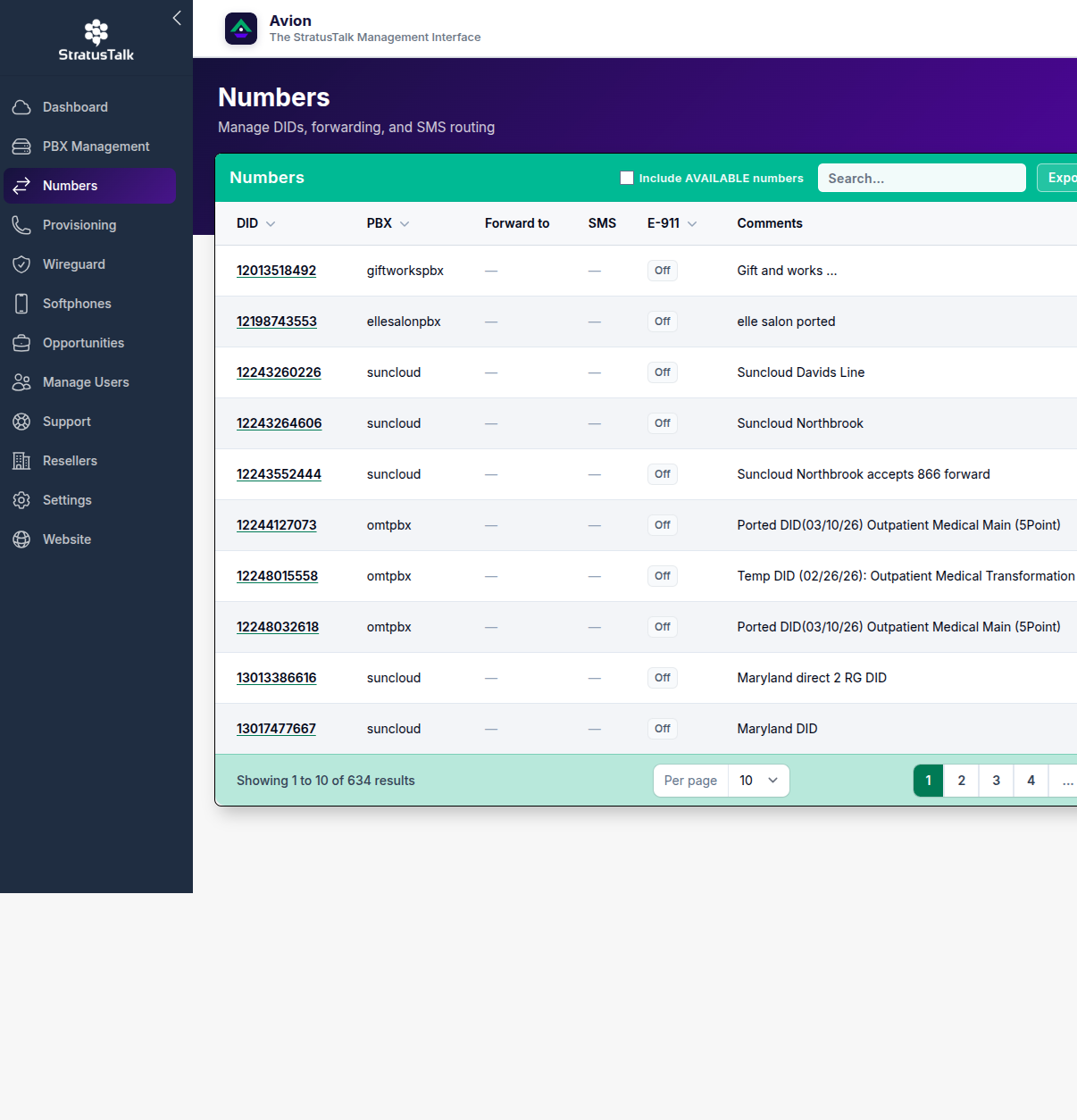Open Softphones in the sidebar
The height and width of the screenshot is (1120, 1077).
coord(89,304)
